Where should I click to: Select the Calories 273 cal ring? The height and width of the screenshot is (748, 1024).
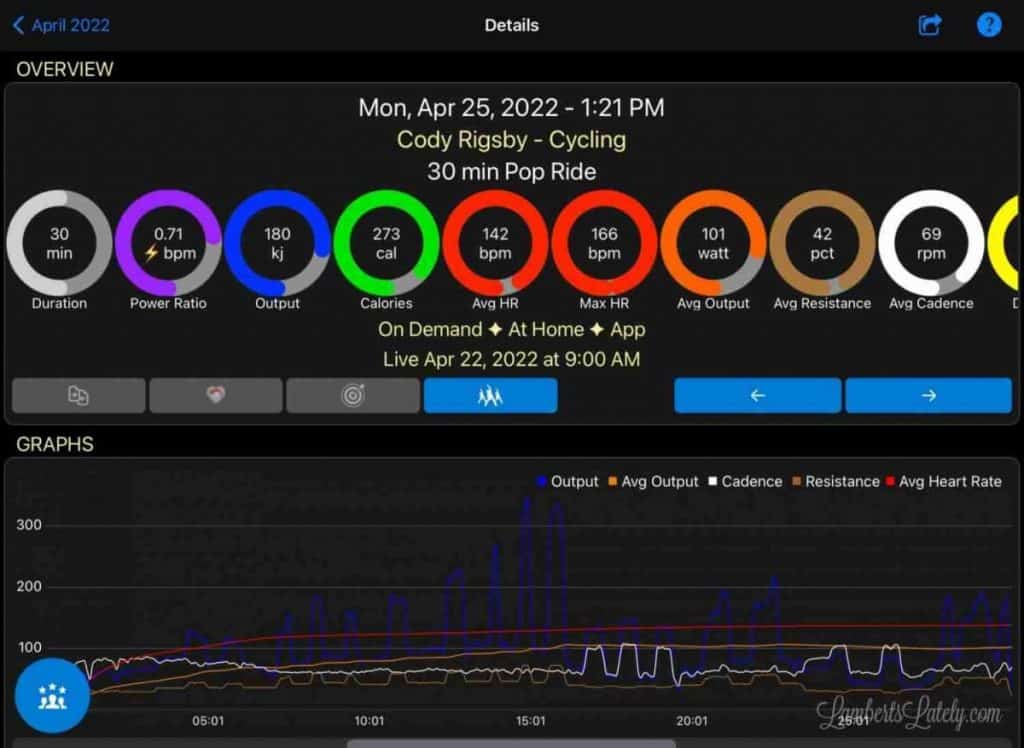click(386, 243)
